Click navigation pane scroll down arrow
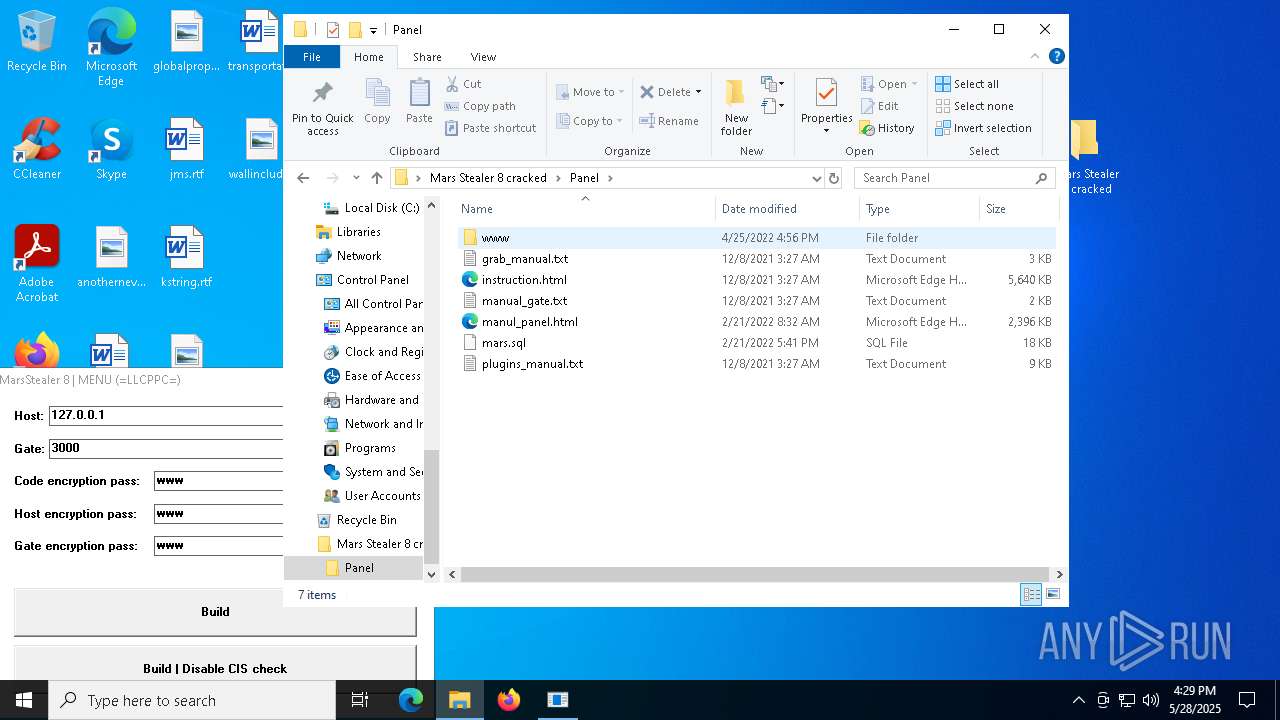This screenshot has height=720, width=1280. 432,574
